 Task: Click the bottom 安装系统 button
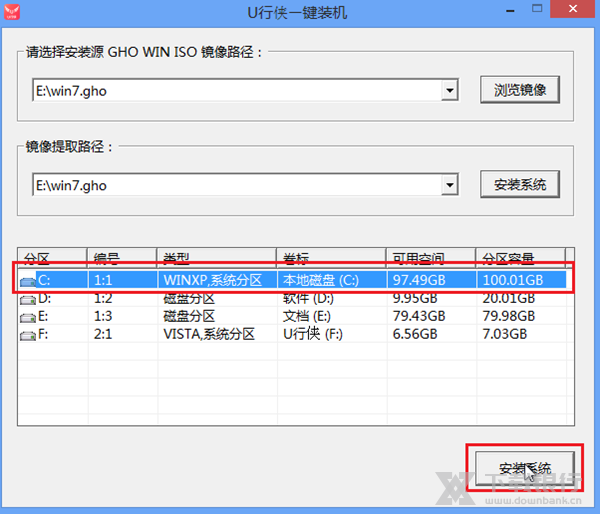tap(525, 468)
